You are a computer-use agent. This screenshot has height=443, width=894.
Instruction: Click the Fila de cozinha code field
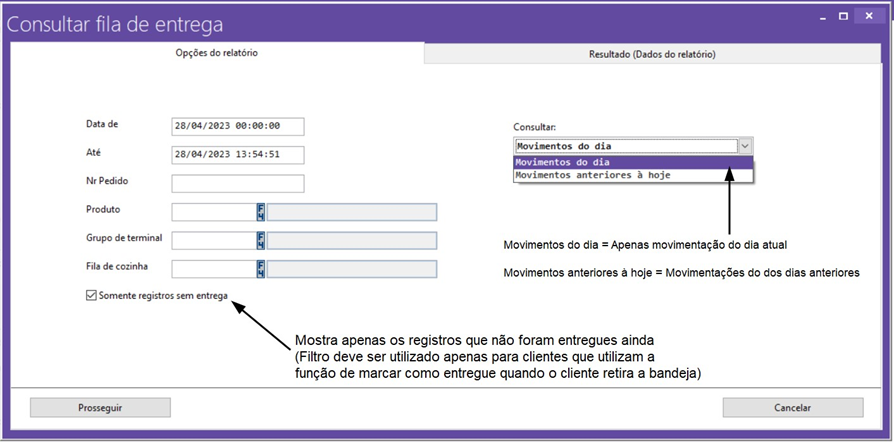coord(214,268)
